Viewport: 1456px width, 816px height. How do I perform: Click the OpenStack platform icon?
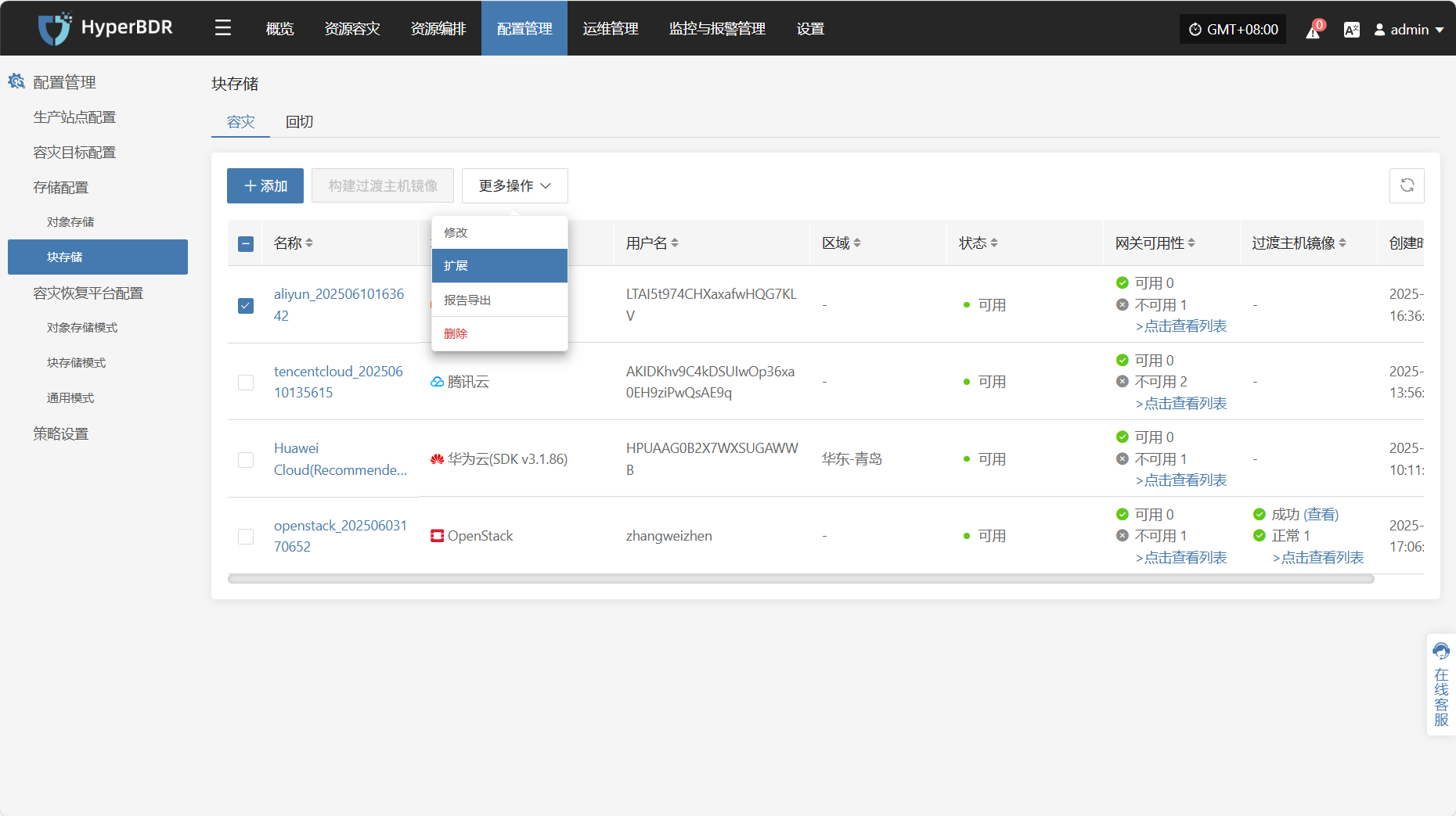pyautogui.click(x=438, y=536)
